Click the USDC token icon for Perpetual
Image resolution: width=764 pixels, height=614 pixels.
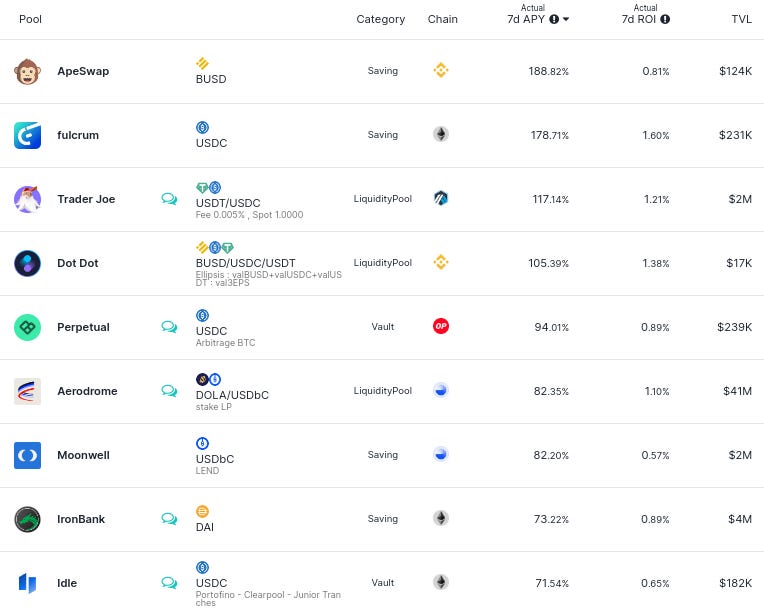(x=202, y=316)
